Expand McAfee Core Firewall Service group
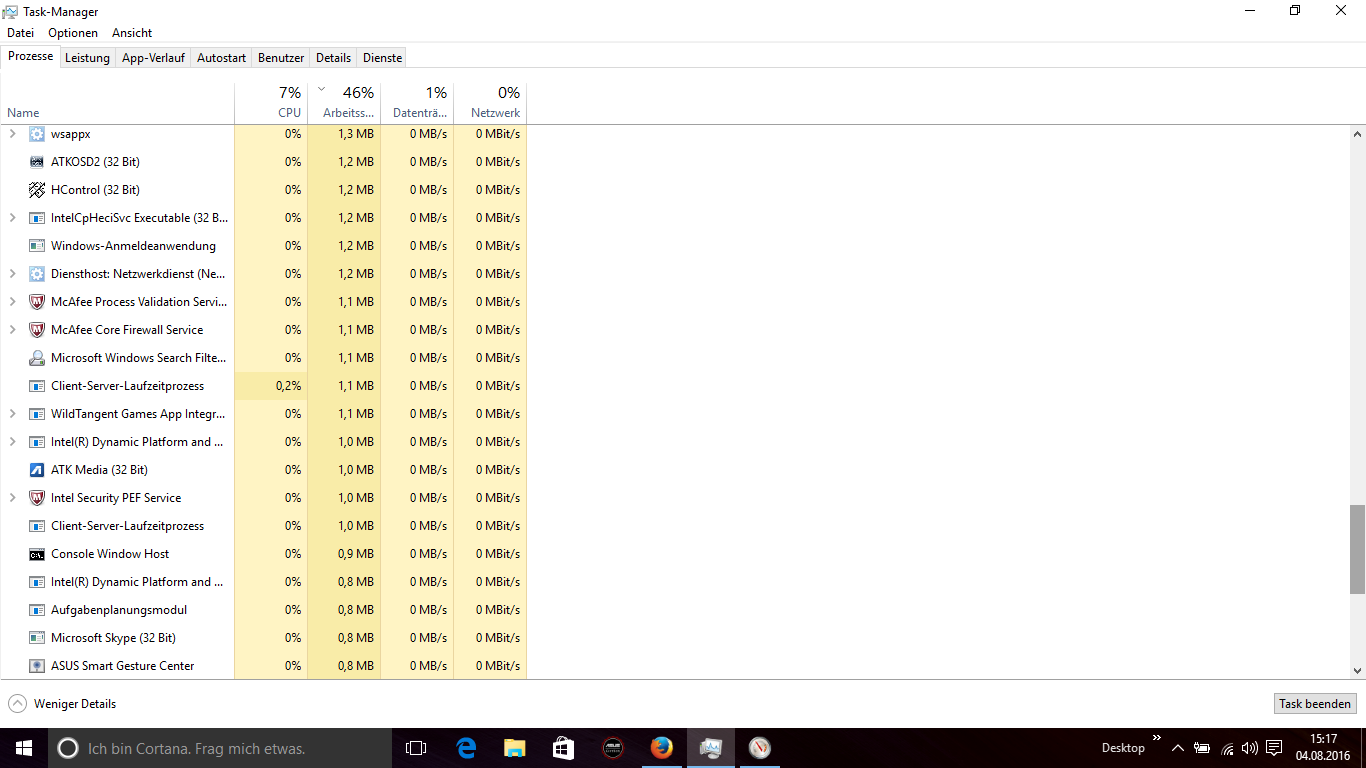This screenshot has width=1366, height=768. point(13,330)
